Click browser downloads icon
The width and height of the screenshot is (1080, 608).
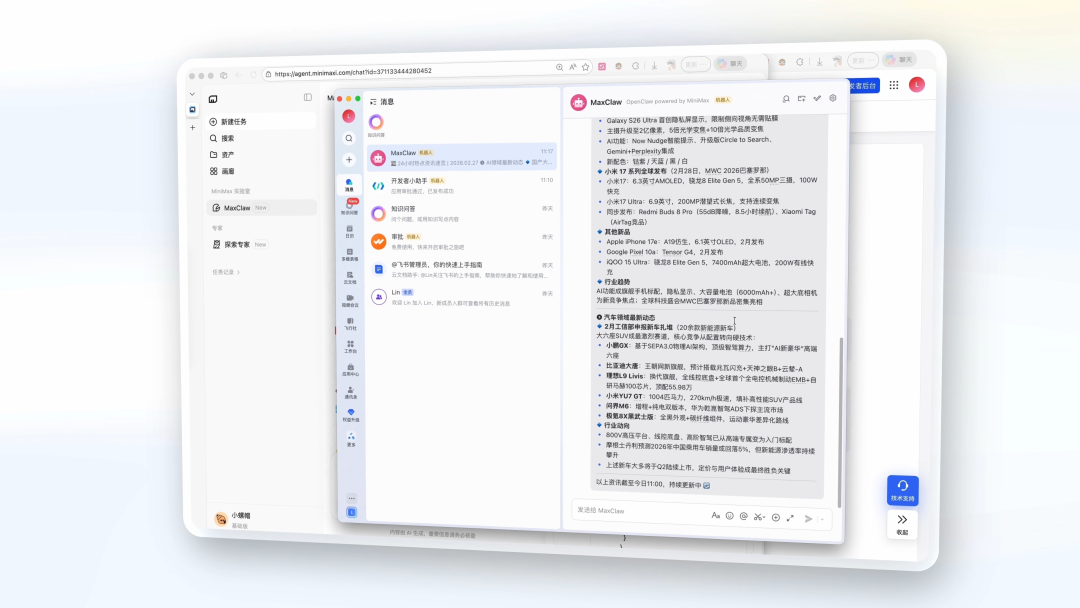[x=654, y=65]
